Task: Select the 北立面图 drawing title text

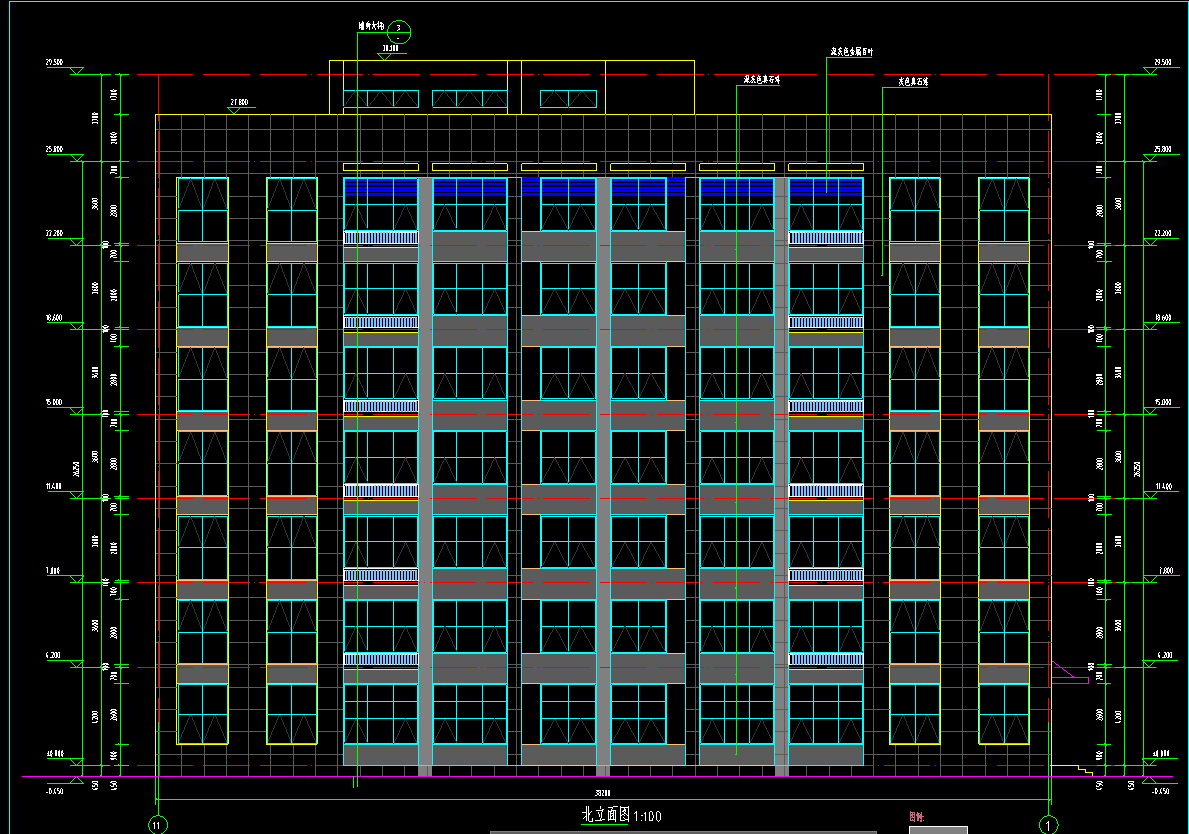Action: click(604, 815)
